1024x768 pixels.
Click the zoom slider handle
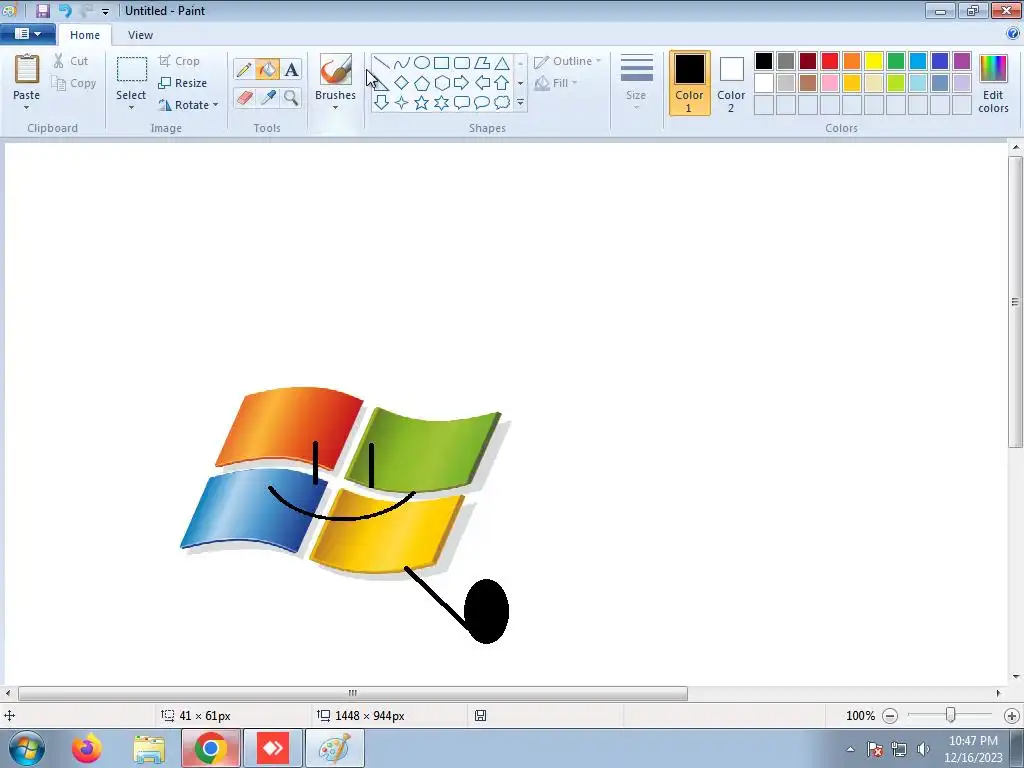click(x=951, y=716)
